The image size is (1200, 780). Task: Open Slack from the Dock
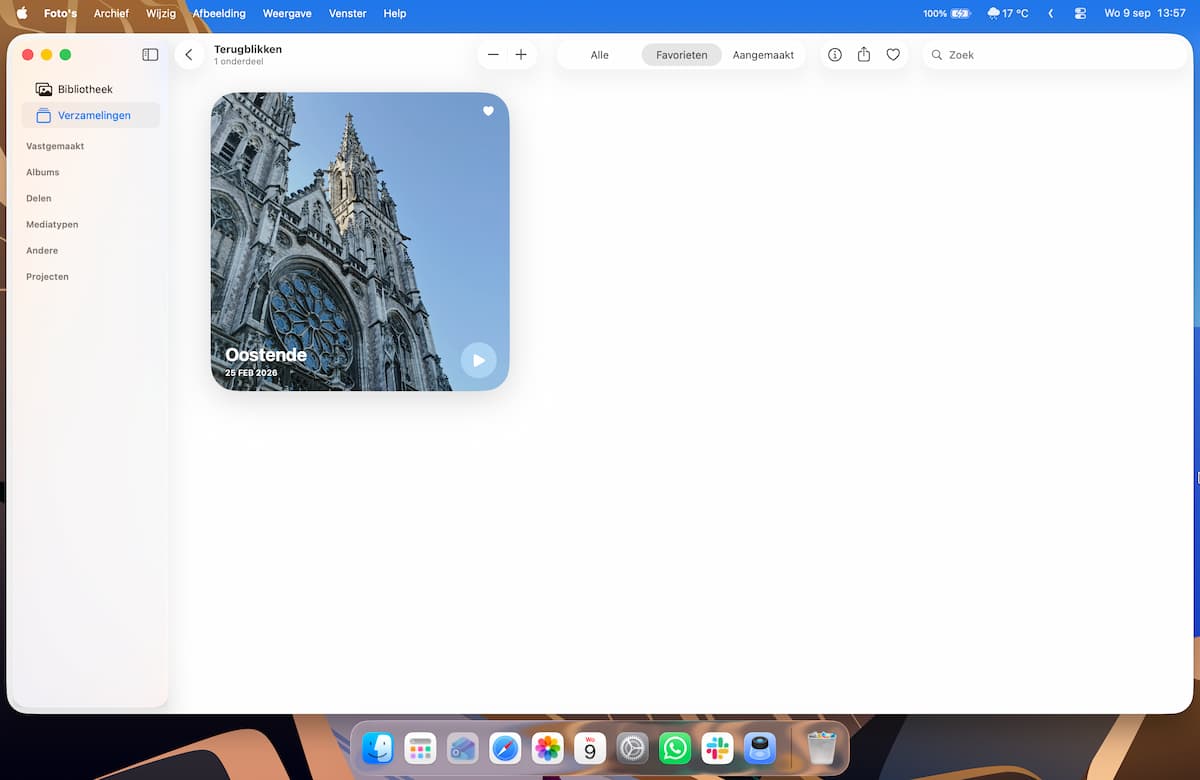(x=718, y=748)
